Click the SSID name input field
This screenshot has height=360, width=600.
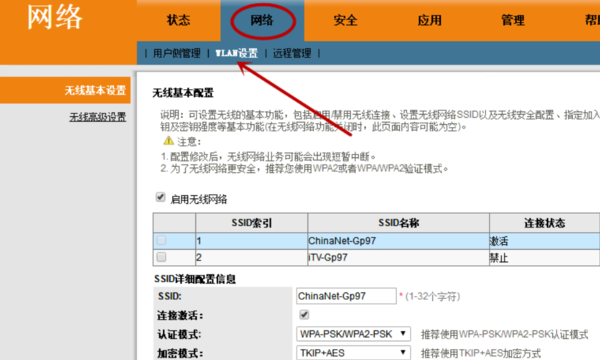coord(346,296)
